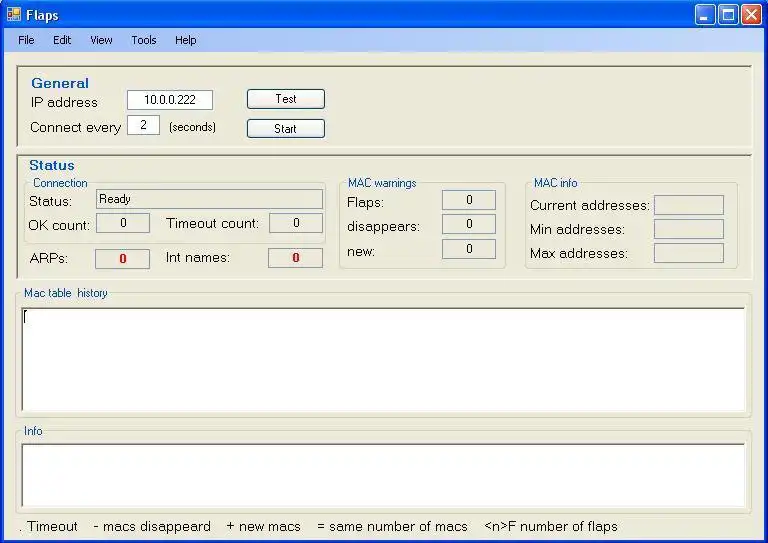Screen dimensions: 768x543
Task: Click the 'Connection' group label
Action: pyautogui.click(x=60, y=183)
